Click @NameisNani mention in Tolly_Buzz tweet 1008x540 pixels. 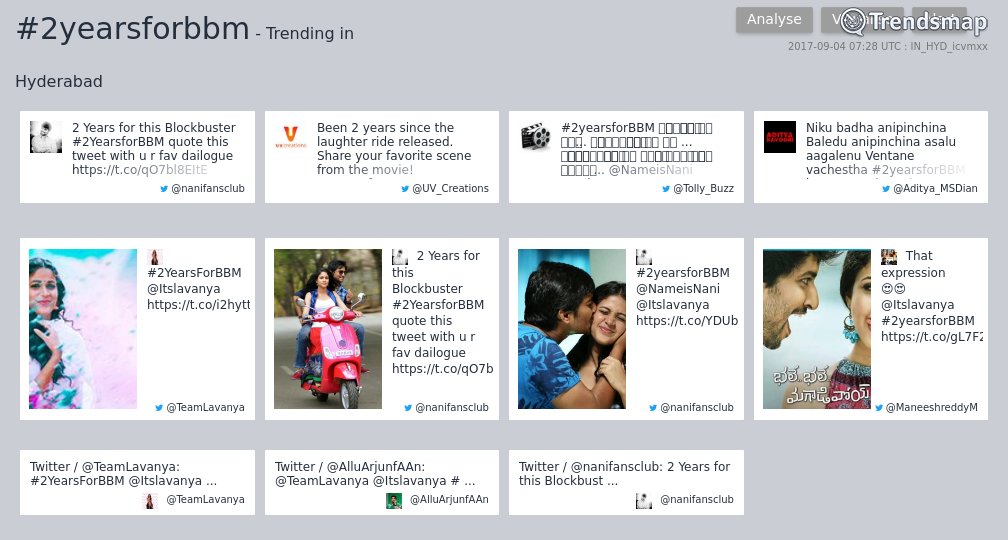tap(651, 170)
